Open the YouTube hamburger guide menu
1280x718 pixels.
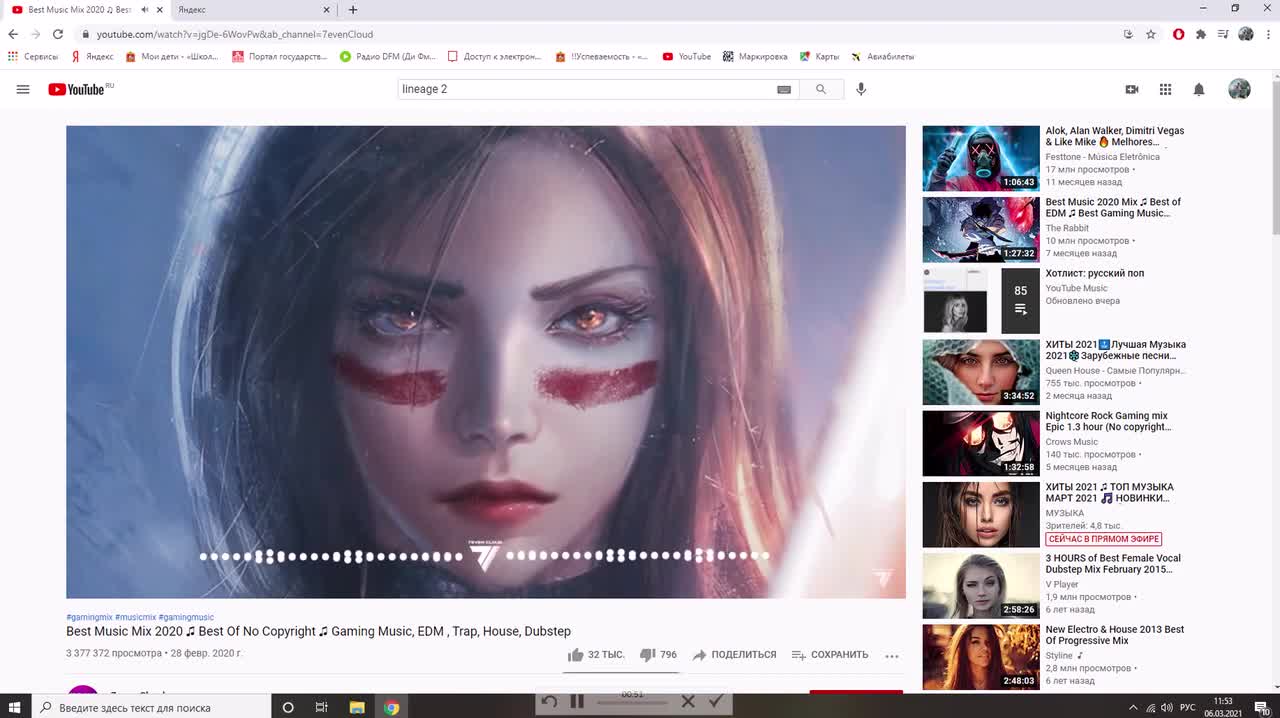(x=23, y=89)
